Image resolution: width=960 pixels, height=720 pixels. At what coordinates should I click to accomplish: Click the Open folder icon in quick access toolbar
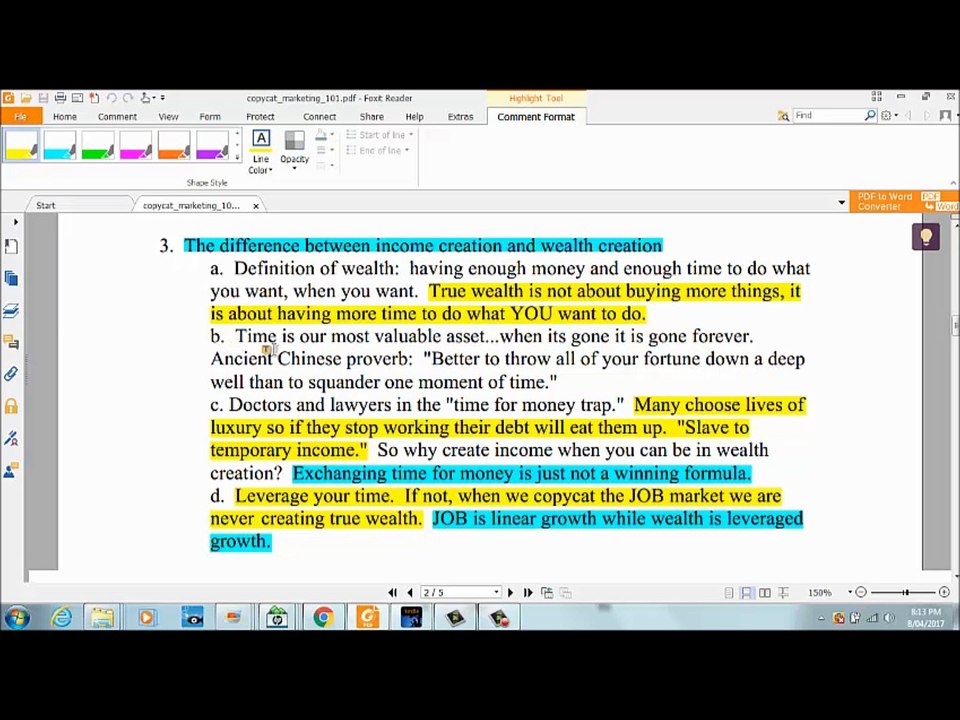click(26, 98)
